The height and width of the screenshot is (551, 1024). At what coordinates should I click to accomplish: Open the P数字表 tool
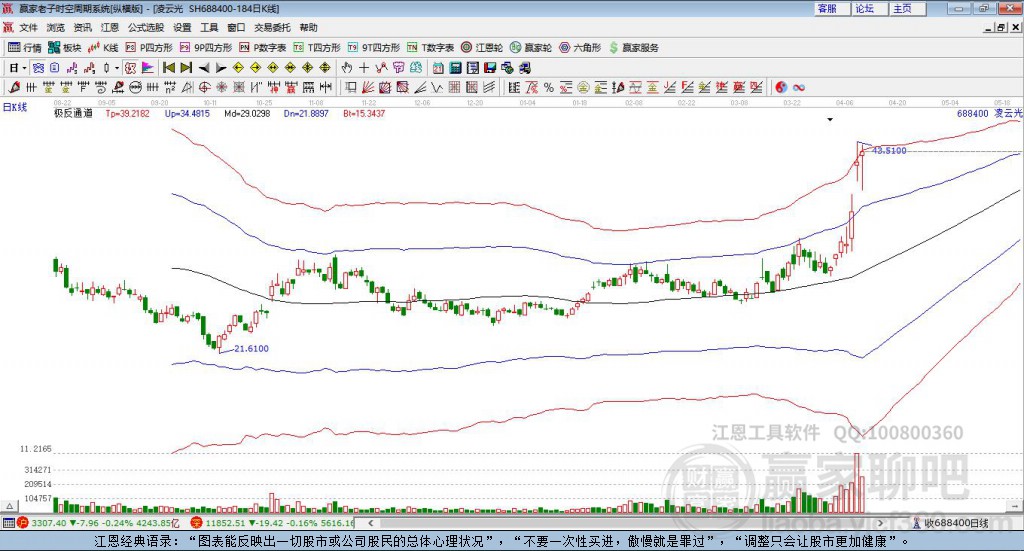(x=263, y=48)
